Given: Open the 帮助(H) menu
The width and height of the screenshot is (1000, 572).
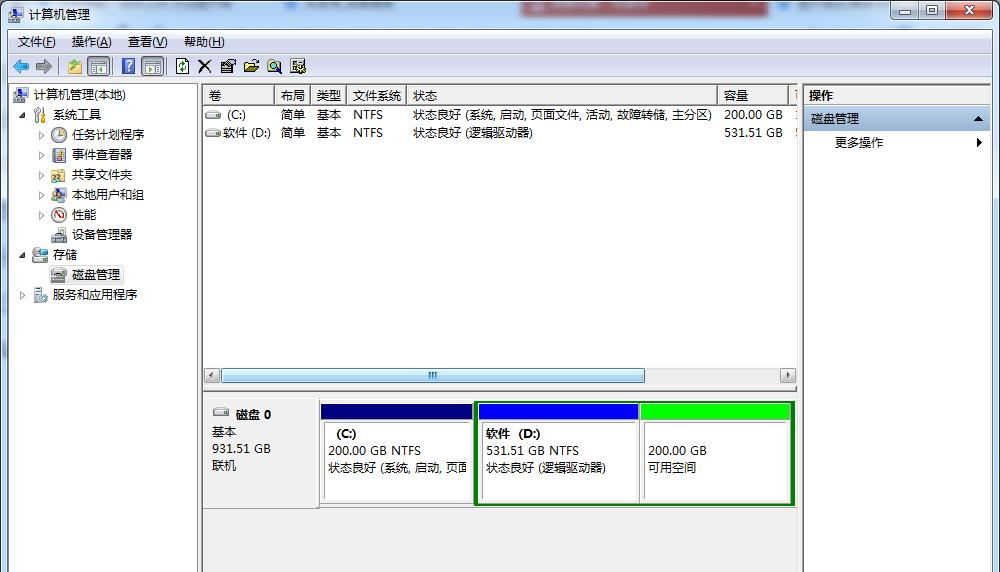Looking at the screenshot, I should [x=204, y=42].
